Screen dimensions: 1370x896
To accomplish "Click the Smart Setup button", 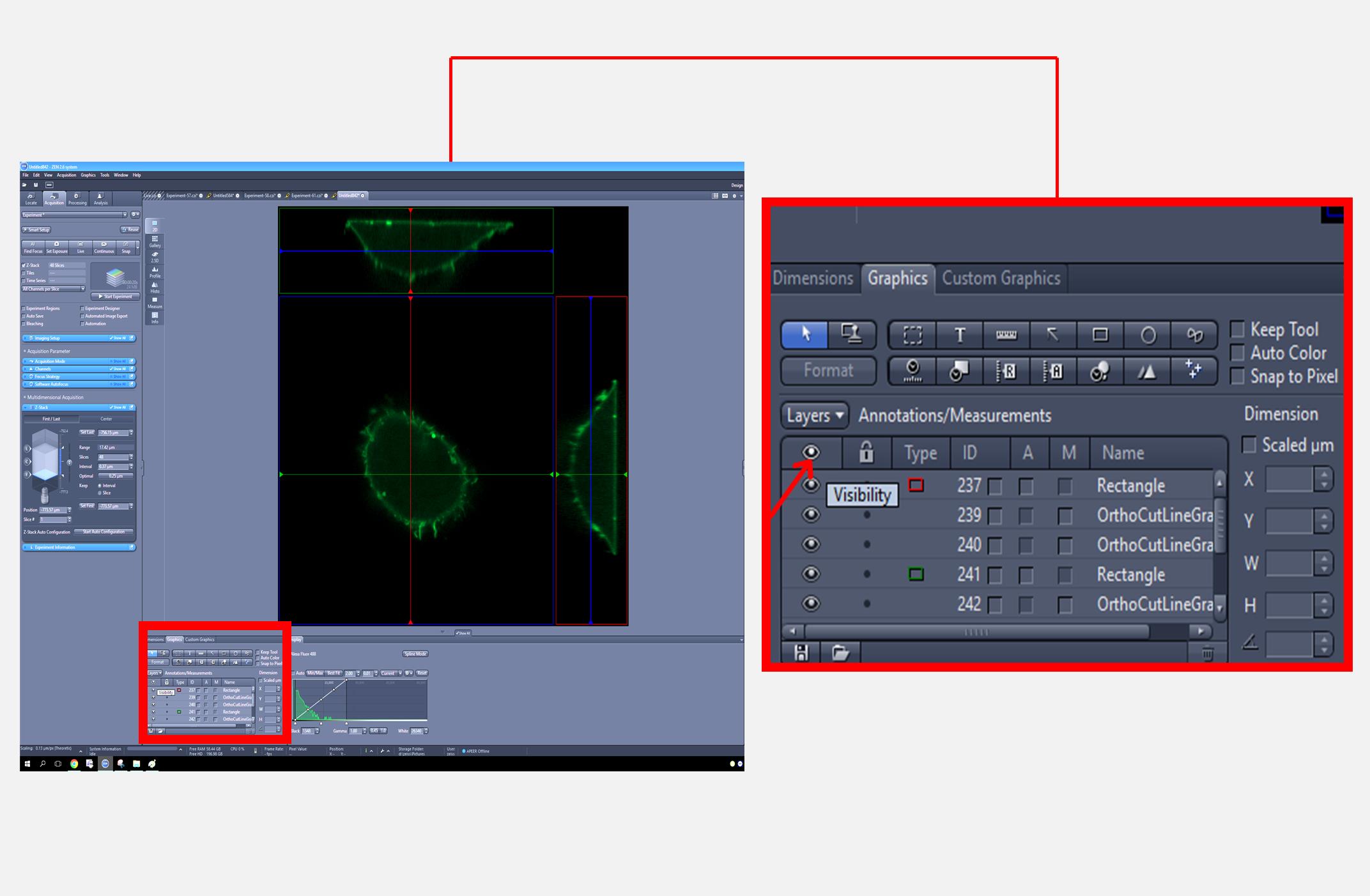I will pos(37,229).
